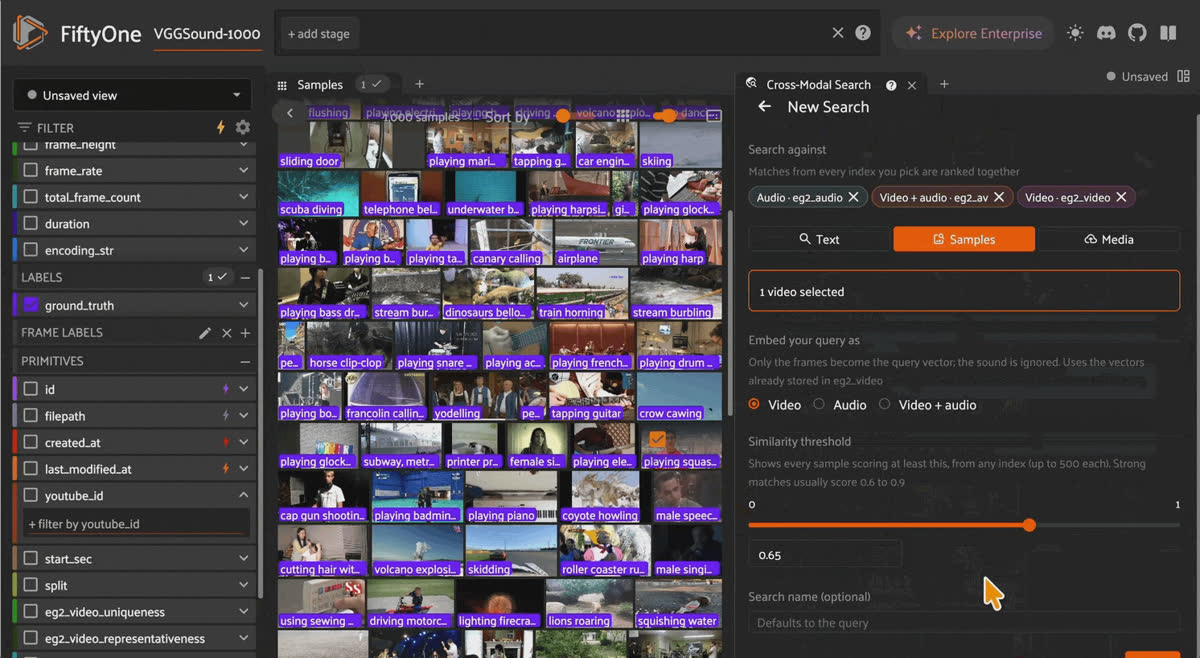Open the scuba diving video thumbnail
This screenshot has height=658, width=1200.
(x=317, y=194)
